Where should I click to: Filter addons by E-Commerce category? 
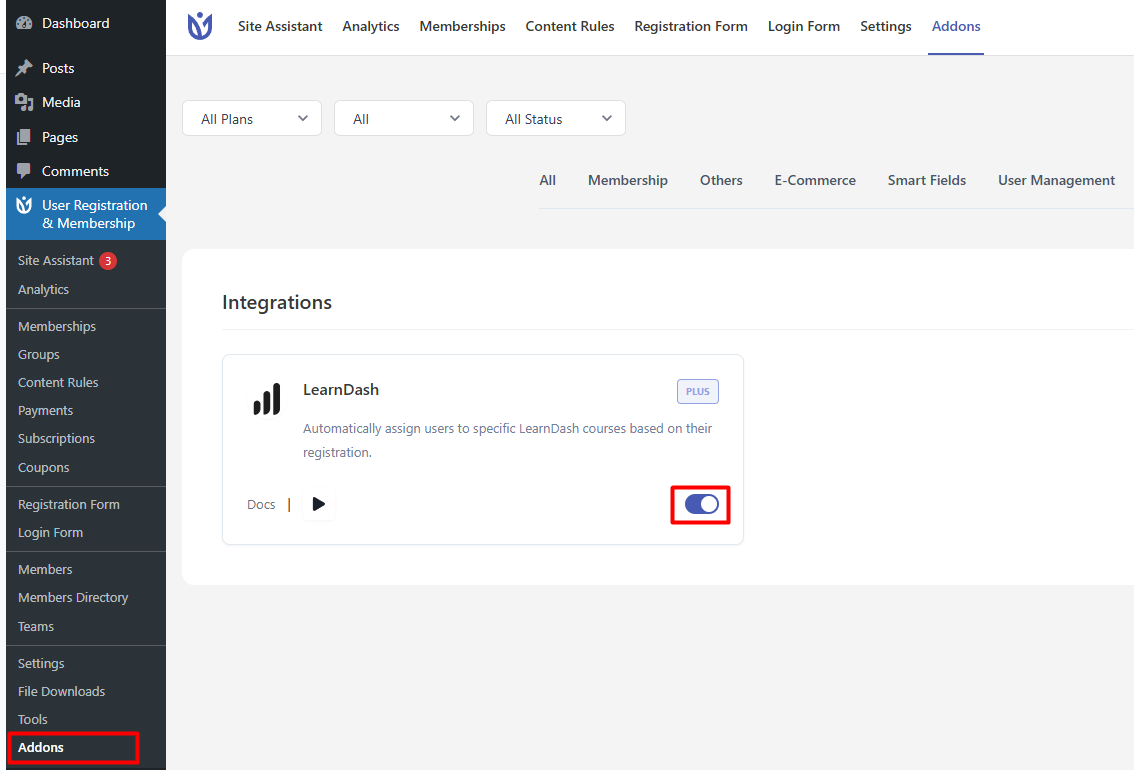coord(815,180)
